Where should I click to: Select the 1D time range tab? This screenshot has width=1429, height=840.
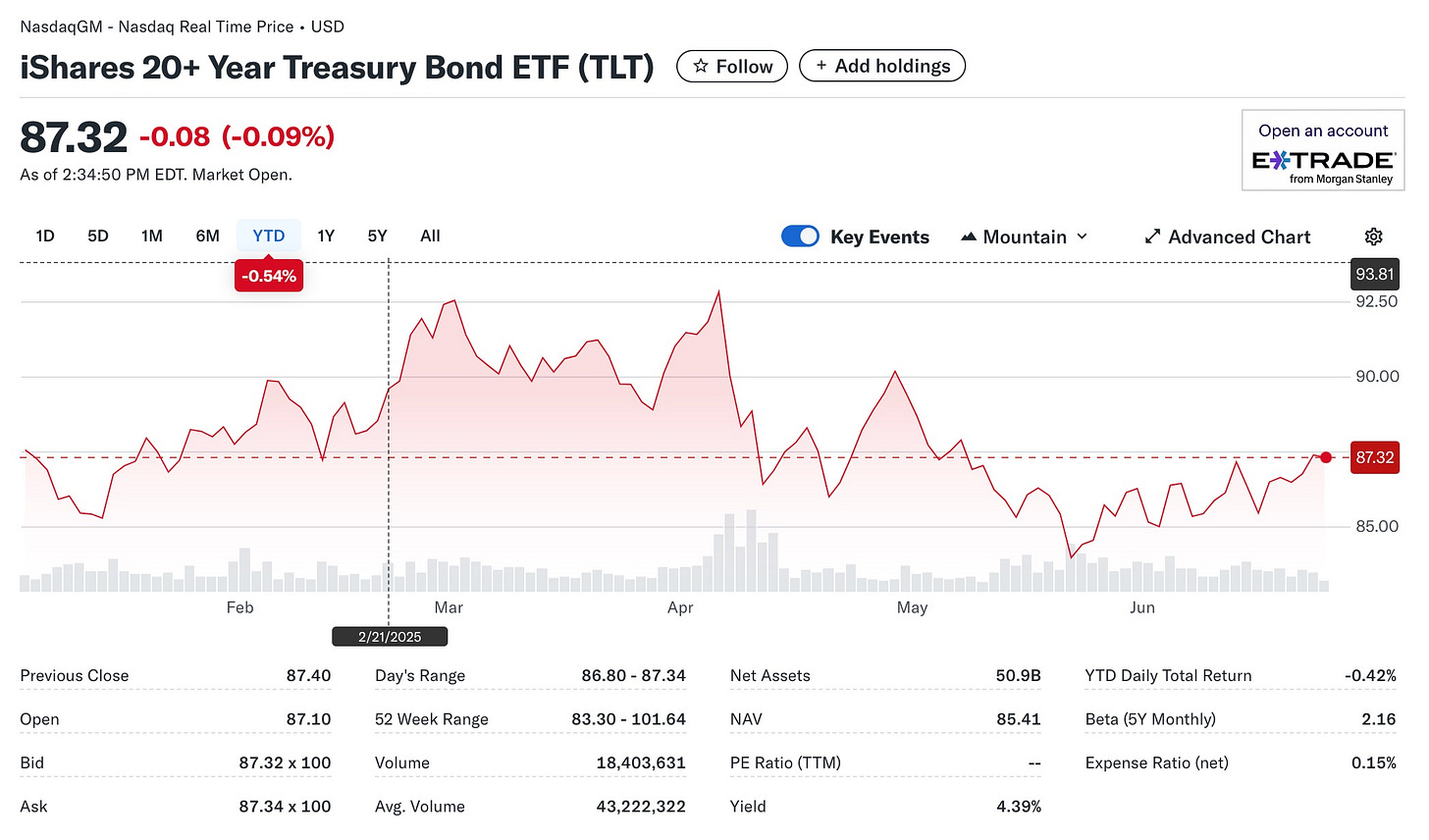[x=45, y=236]
